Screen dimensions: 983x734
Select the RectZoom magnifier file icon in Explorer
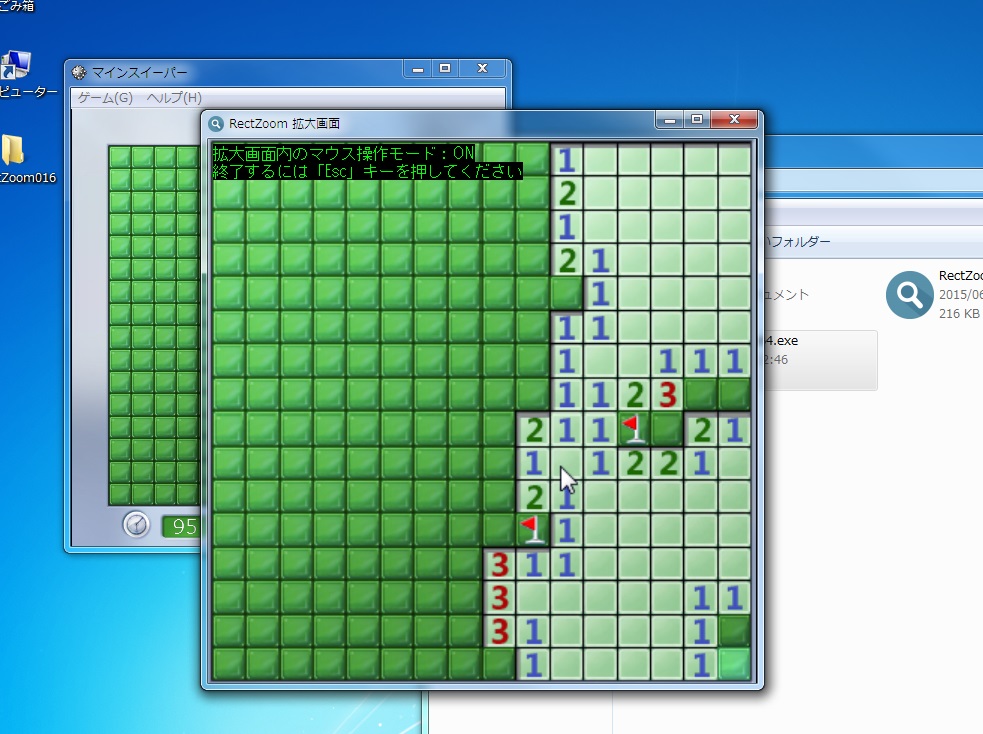coord(909,294)
